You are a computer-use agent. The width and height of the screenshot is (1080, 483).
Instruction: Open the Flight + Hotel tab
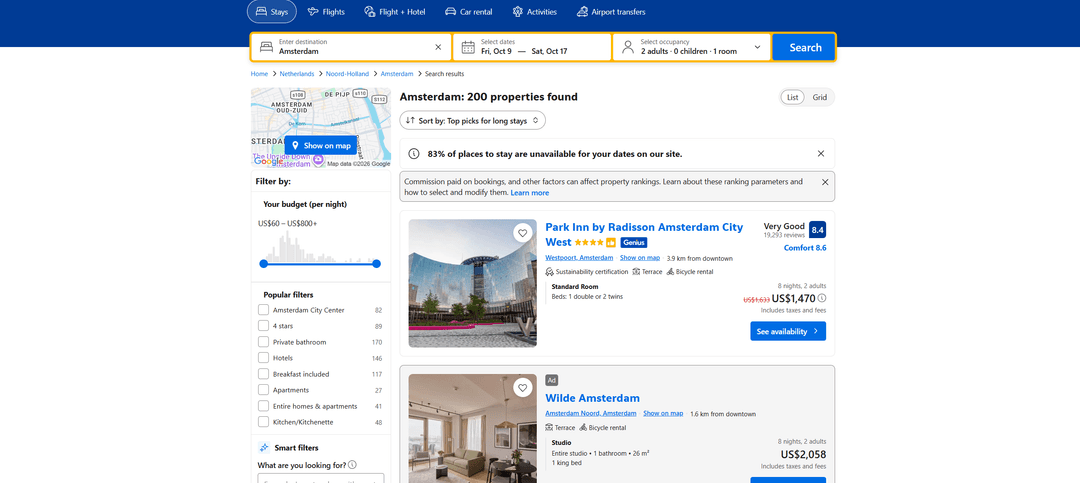click(395, 12)
